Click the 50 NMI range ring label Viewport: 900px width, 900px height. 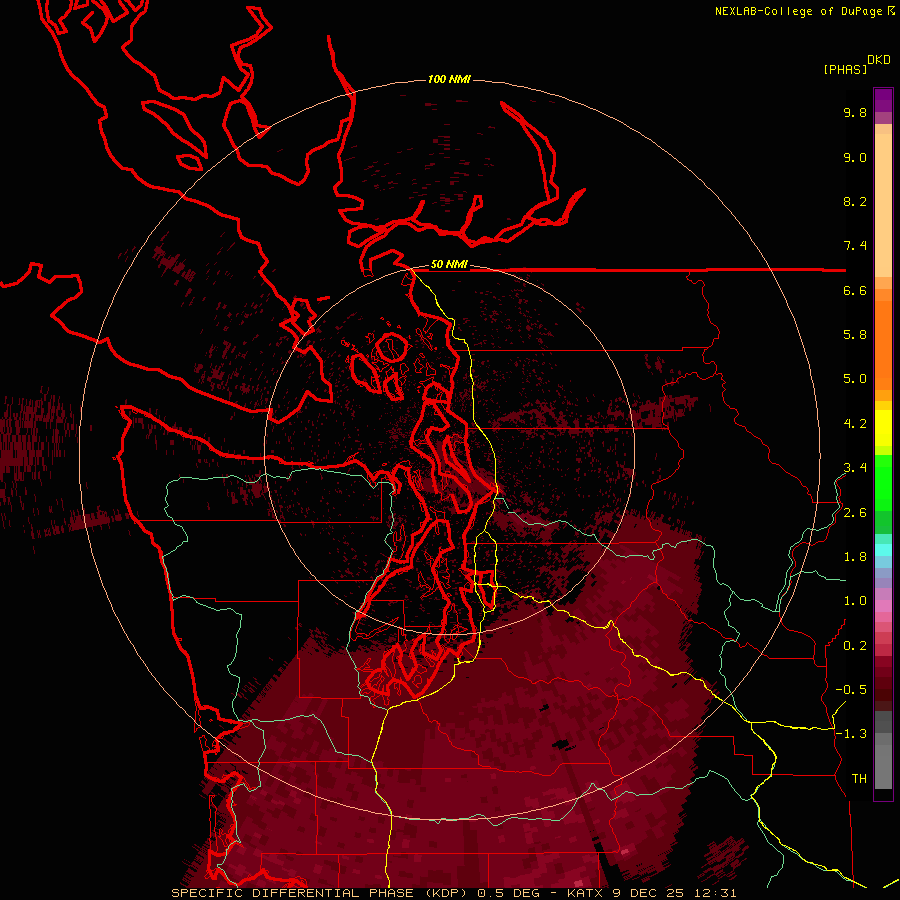click(x=449, y=265)
